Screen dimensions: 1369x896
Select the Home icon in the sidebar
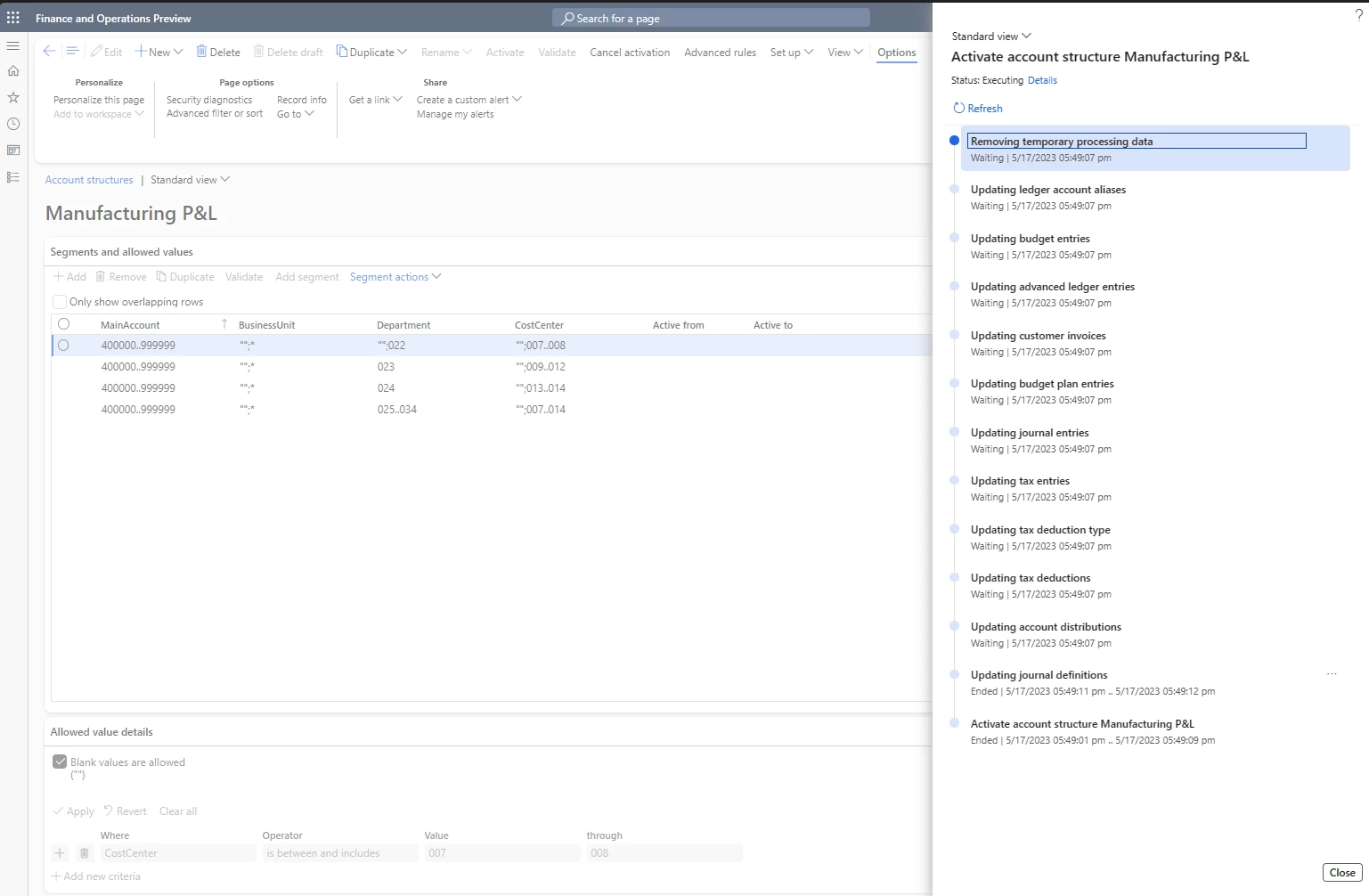pos(12,70)
